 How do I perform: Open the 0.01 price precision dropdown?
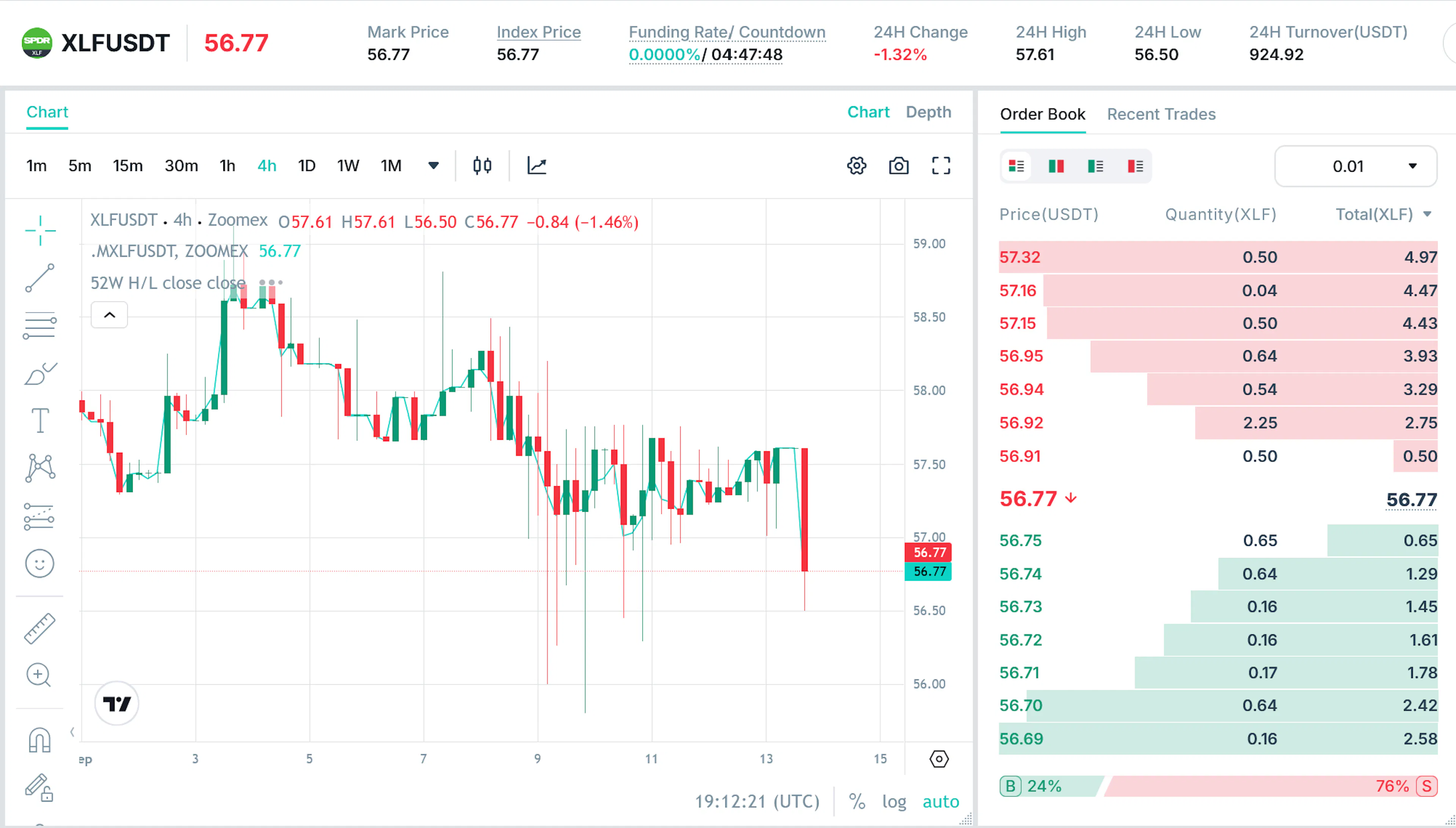[x=1356, y=166]
